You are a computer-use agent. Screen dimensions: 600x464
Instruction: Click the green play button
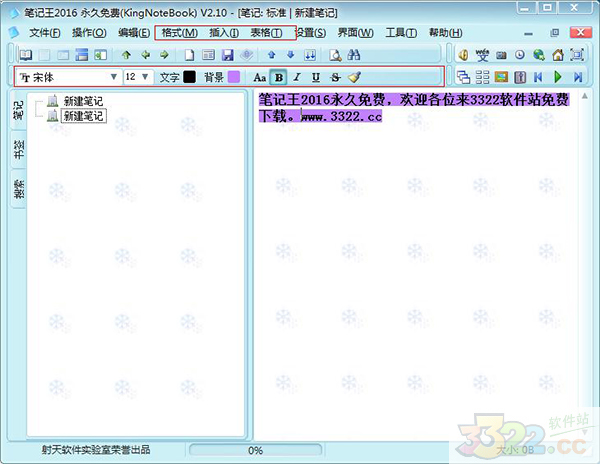point(558,77)
